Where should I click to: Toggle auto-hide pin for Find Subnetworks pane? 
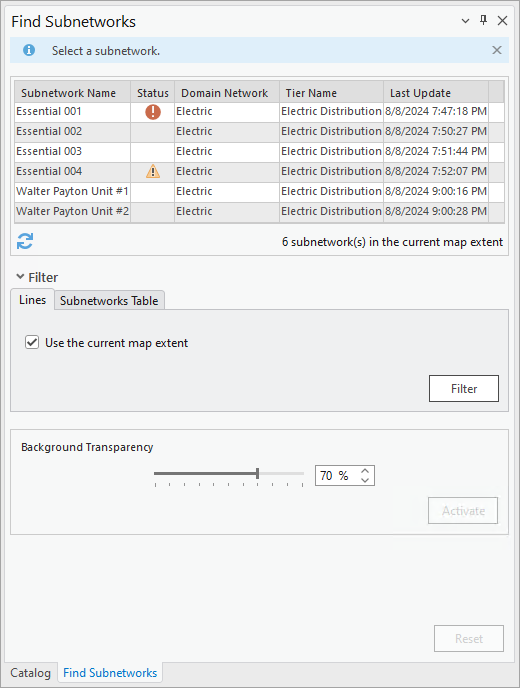[484, 20]
